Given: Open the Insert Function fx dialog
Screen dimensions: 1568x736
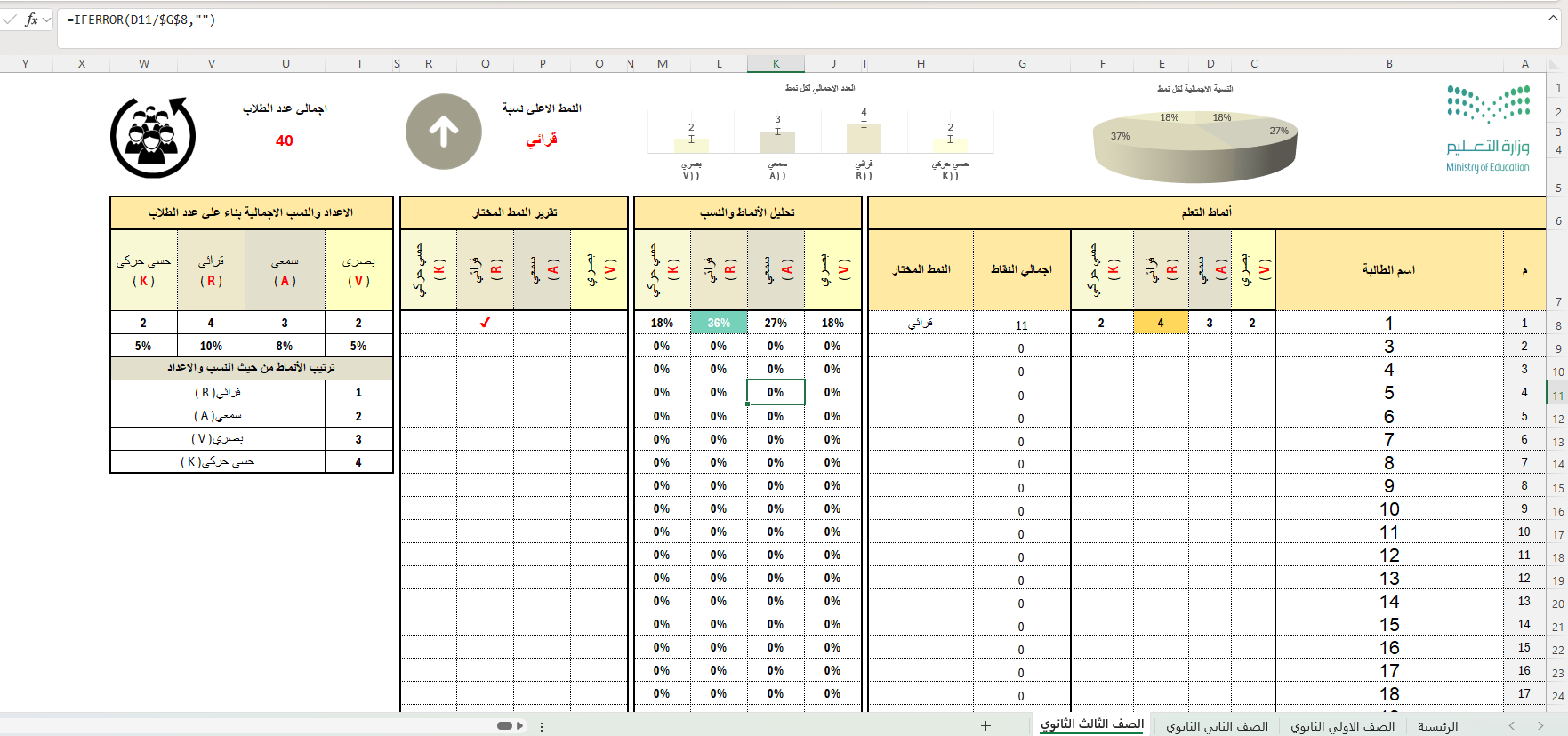Looking at the screenshot, I should tap(31, 20).
